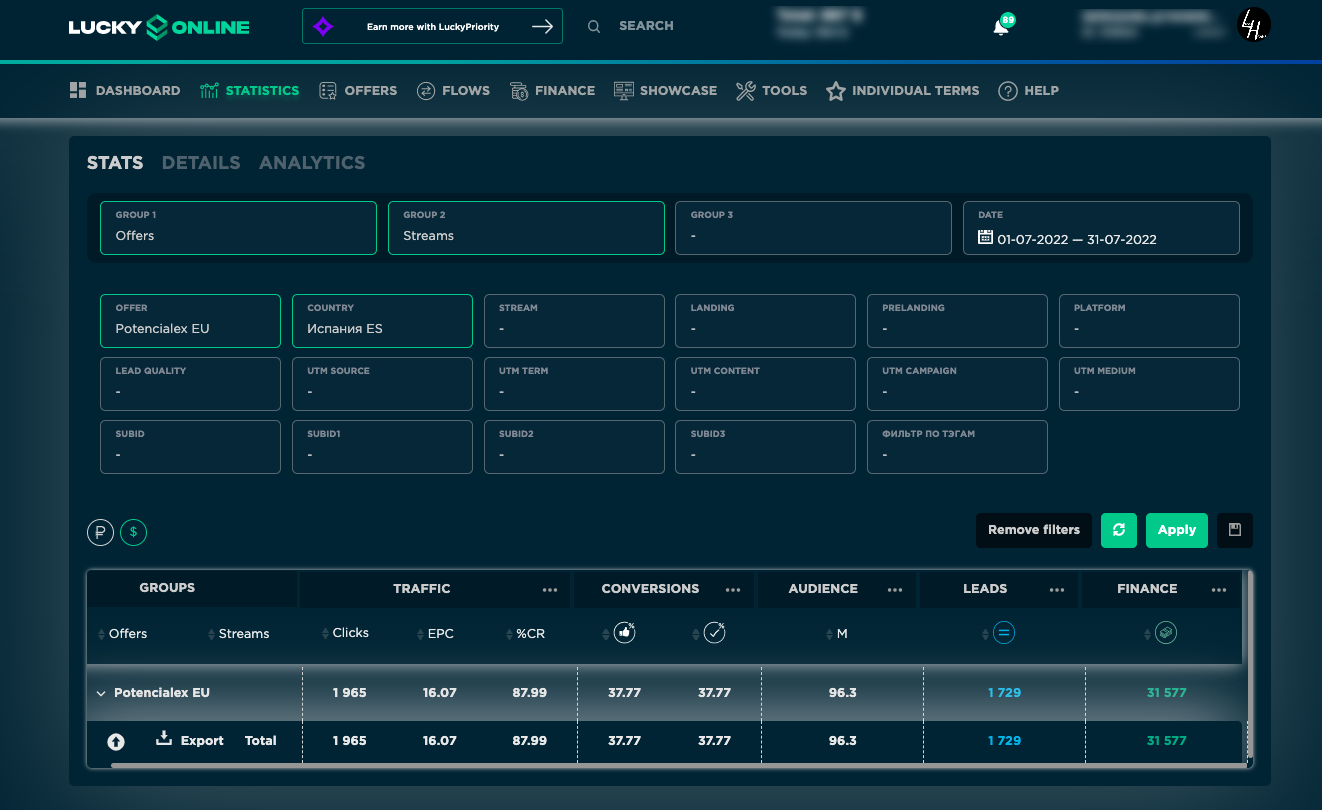The image size is (1322, 810).
Task: Open the notifications bell
Action: point(1001,27)
